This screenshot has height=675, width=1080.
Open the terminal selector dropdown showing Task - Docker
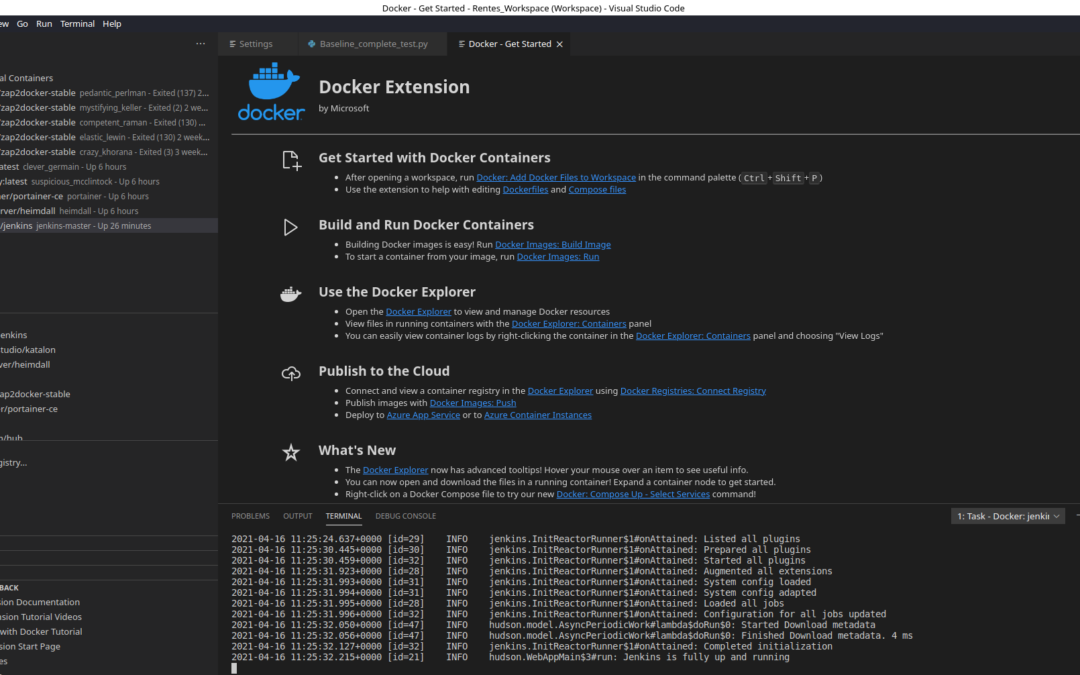[1008, 516]
